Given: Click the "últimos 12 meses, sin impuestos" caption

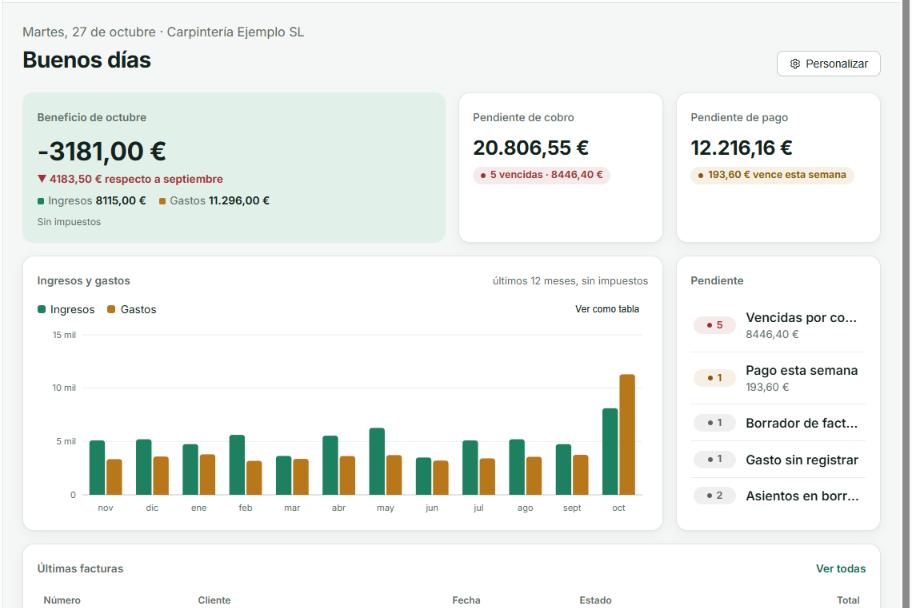Looking at the screenshot, I should (570, 281).
